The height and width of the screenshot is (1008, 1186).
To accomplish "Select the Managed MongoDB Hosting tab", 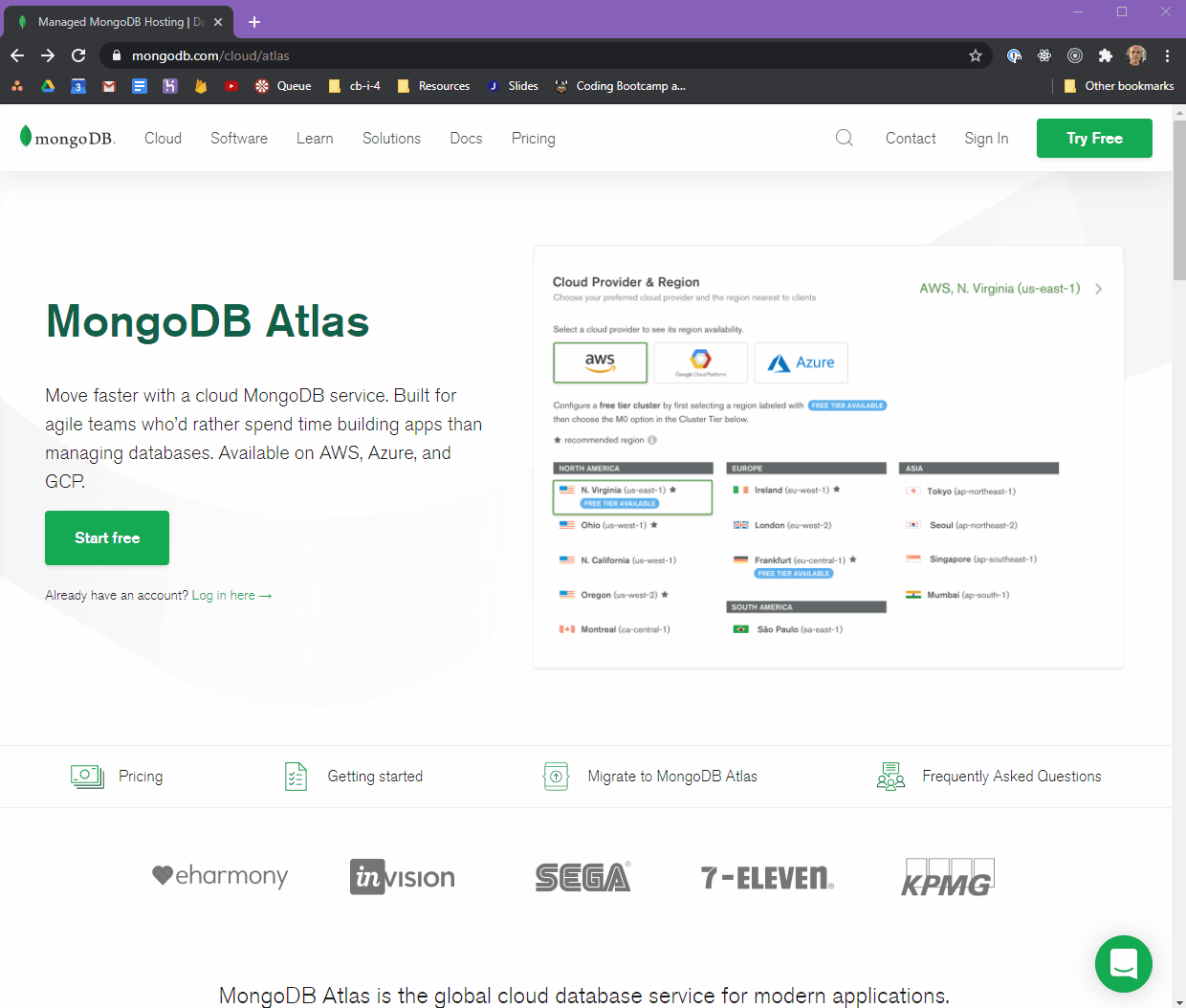I will tap(120, 22).
